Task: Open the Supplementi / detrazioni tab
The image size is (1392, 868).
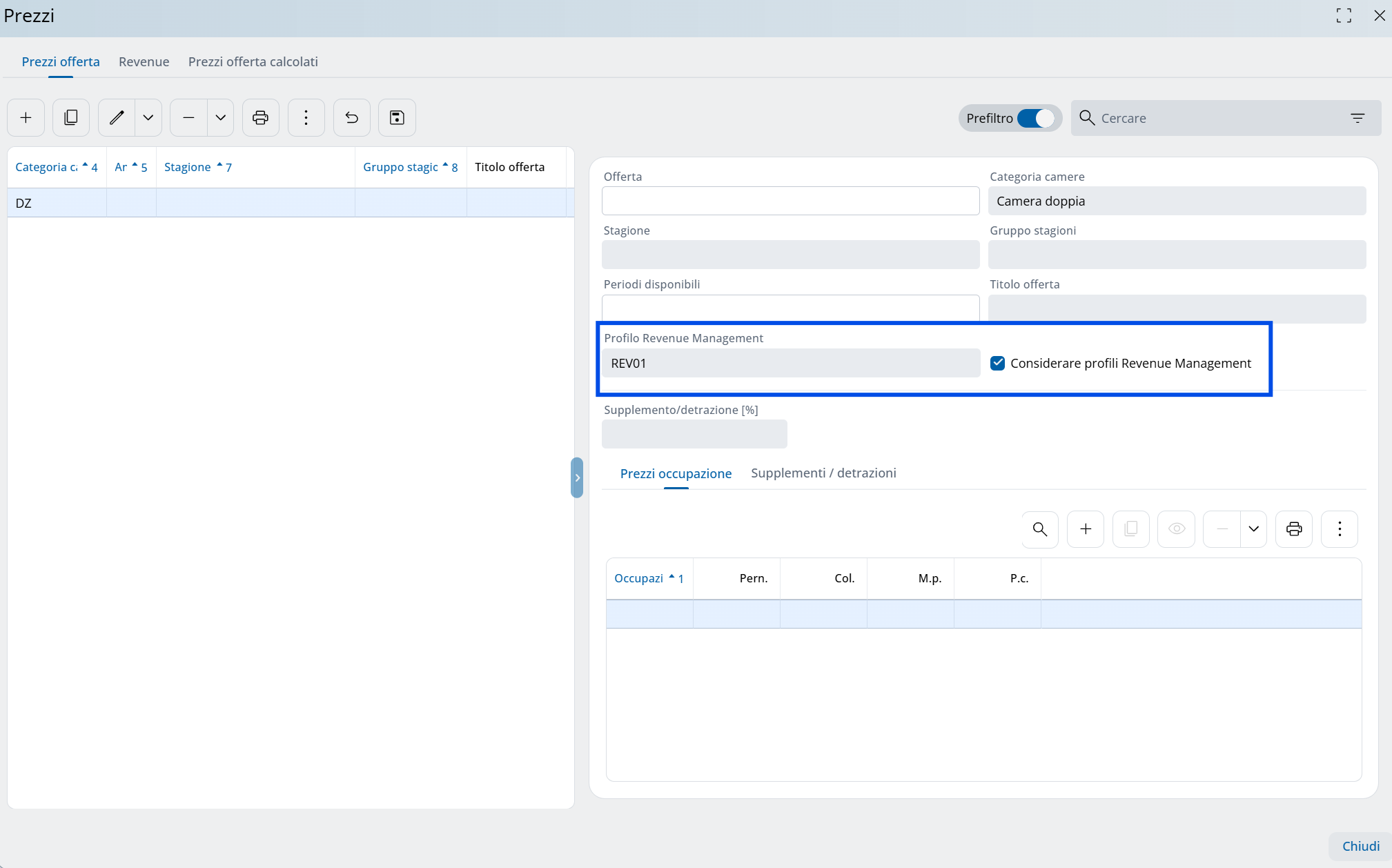Action: (823, 473)
